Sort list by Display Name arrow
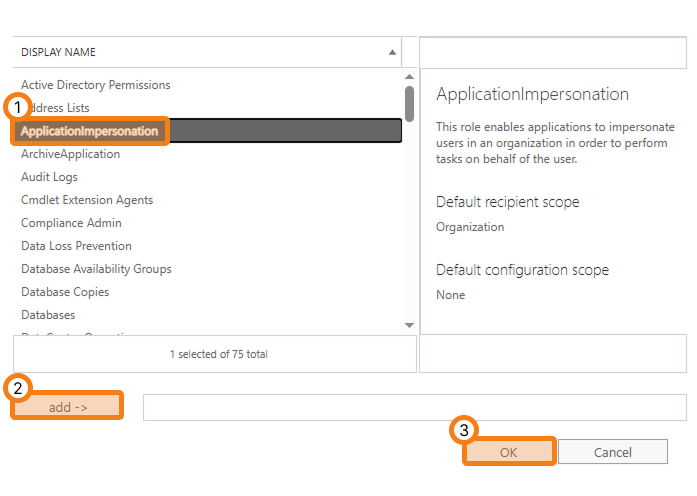The width and height of the screenshot is (697, 496). pos(391,52)
